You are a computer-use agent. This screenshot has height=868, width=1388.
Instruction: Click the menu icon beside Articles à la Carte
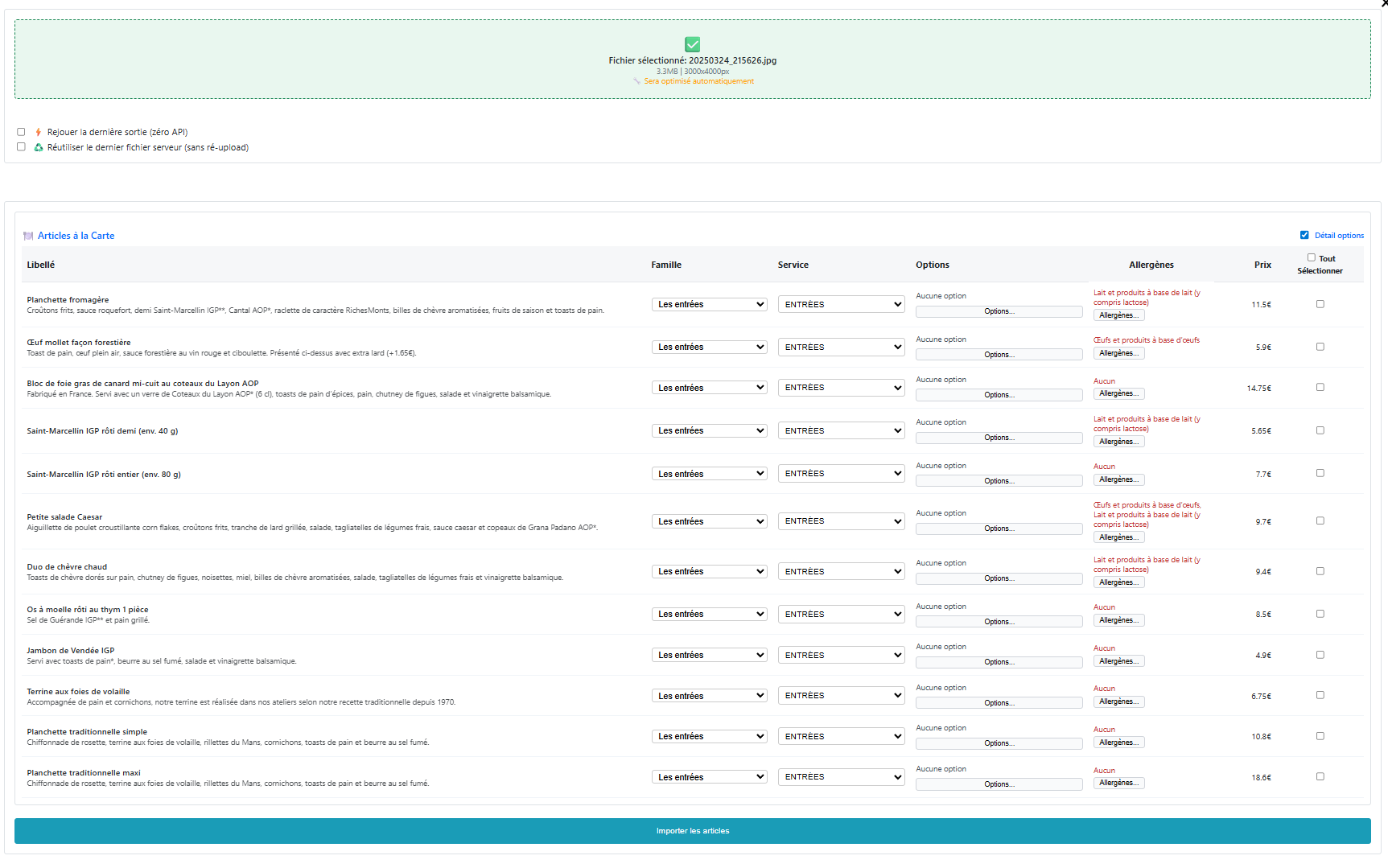[x=29, y=236]
